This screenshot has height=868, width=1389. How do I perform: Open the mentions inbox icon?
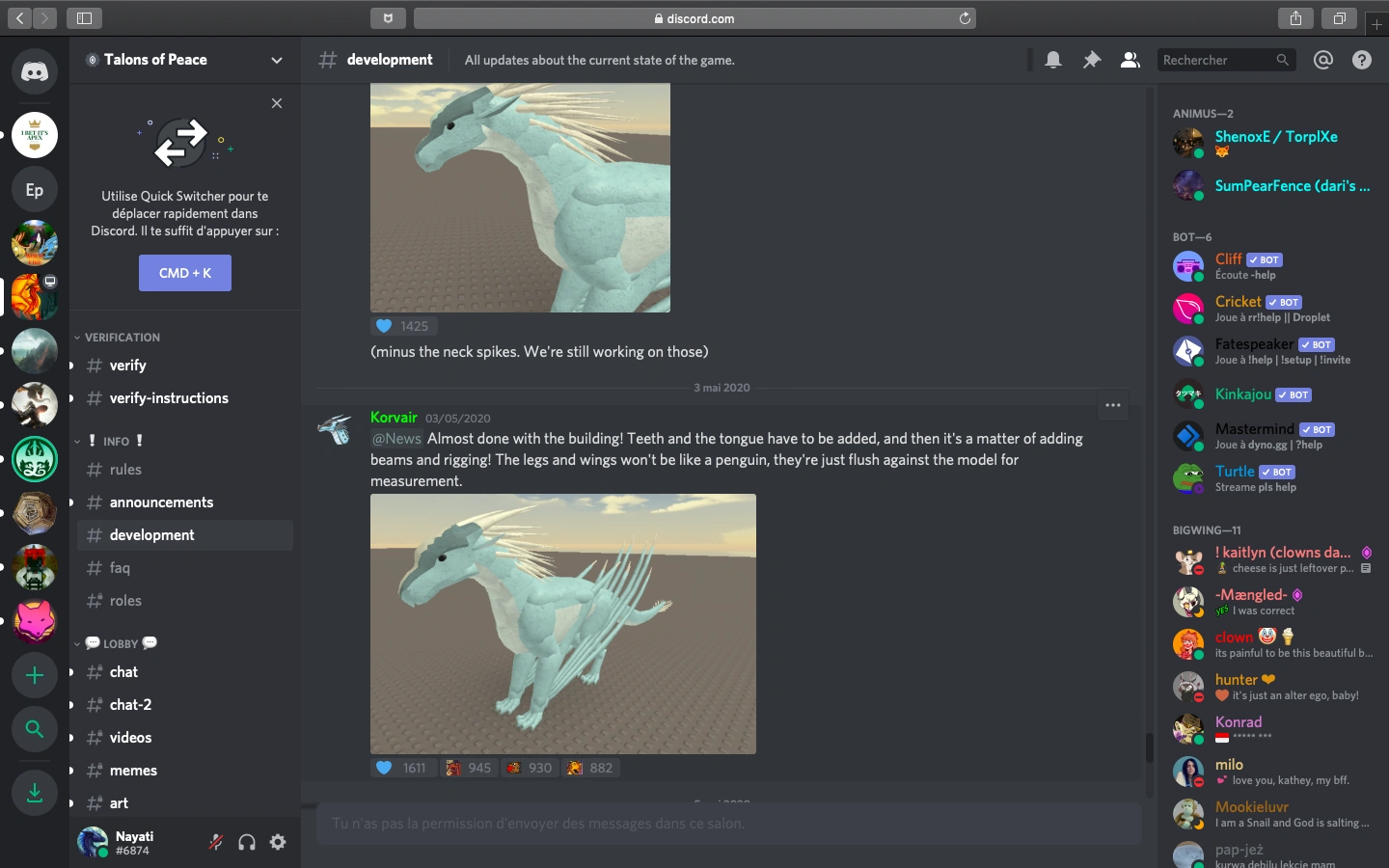1323,60
